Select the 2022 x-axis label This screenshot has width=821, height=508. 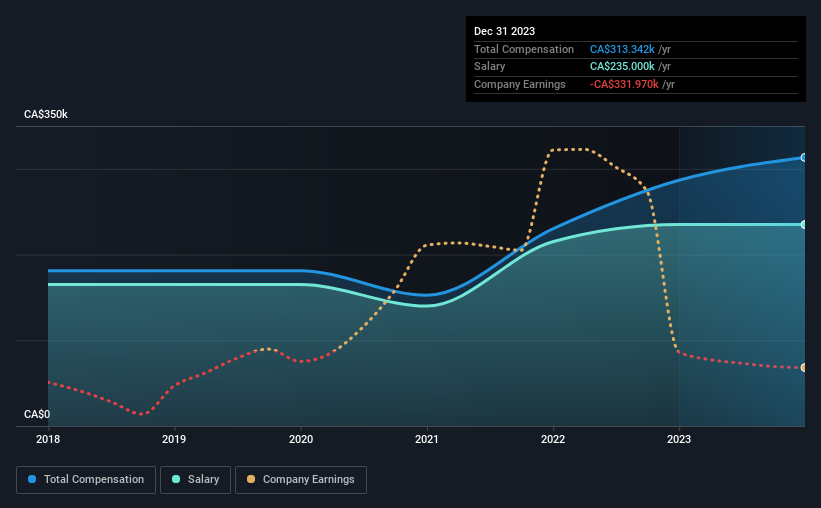coord(553,439)
